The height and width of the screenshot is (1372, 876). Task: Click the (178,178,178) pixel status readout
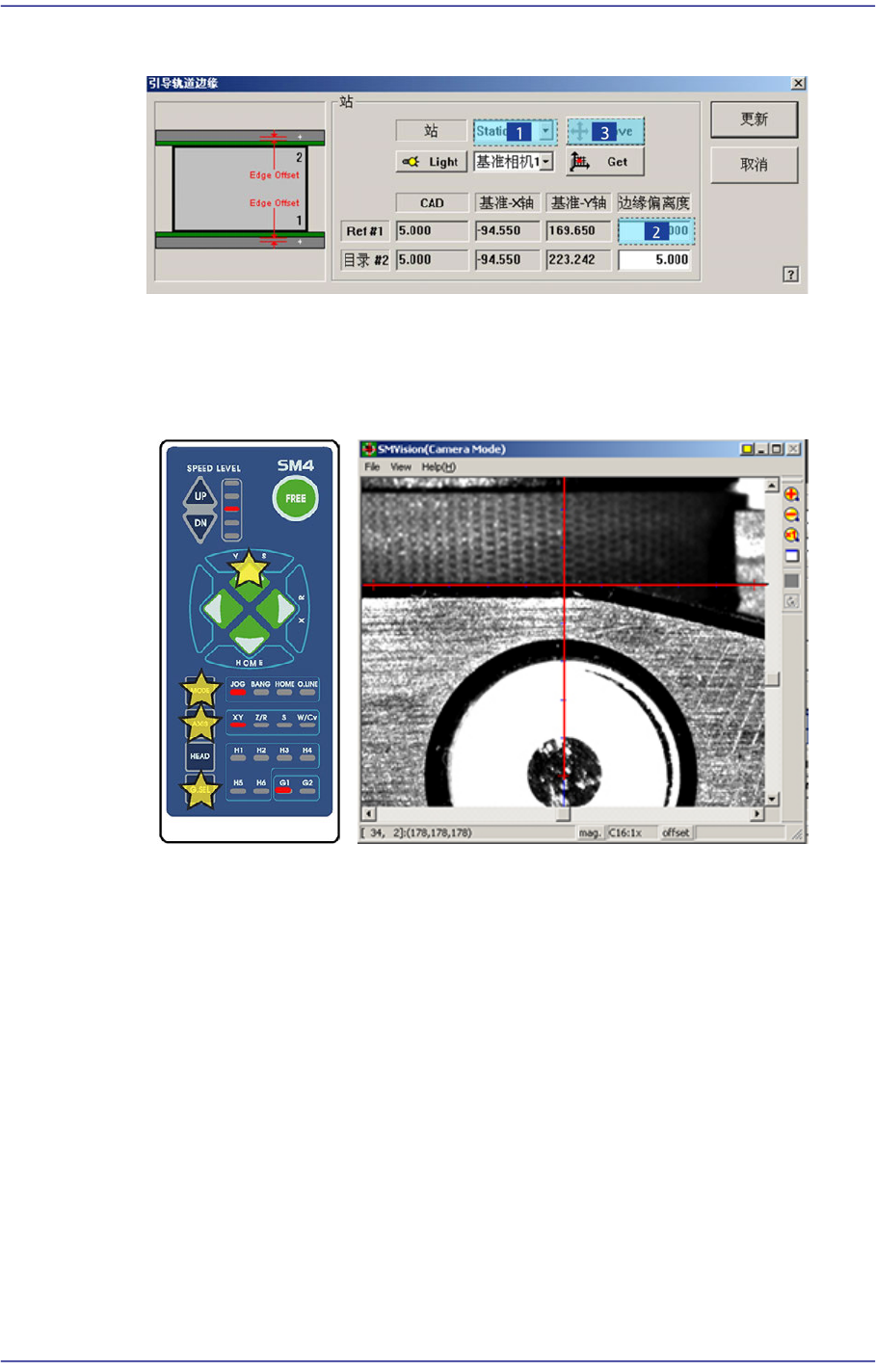pyautogui.click(x=436, y=832)
